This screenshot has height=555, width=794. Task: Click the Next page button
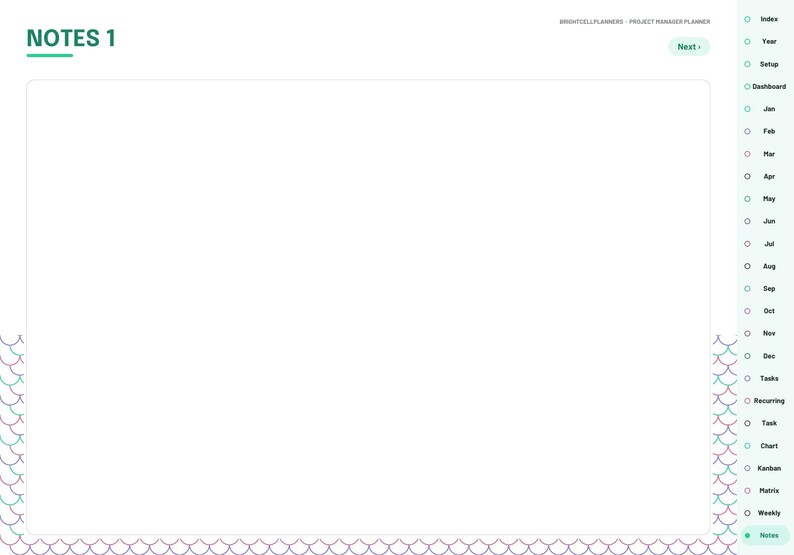[x=689, y=47]
